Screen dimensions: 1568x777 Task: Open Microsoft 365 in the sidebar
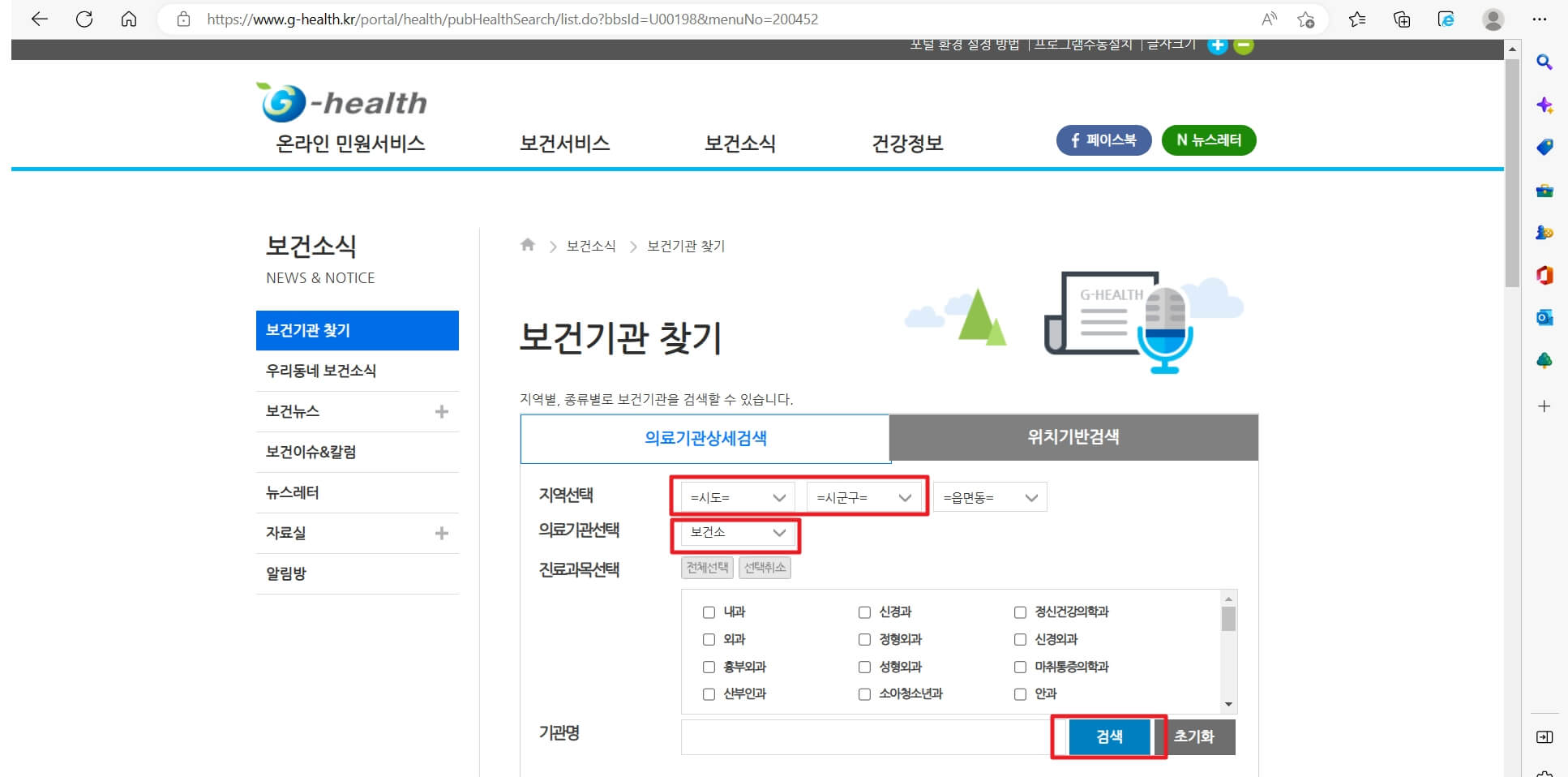coord(1544,276)
